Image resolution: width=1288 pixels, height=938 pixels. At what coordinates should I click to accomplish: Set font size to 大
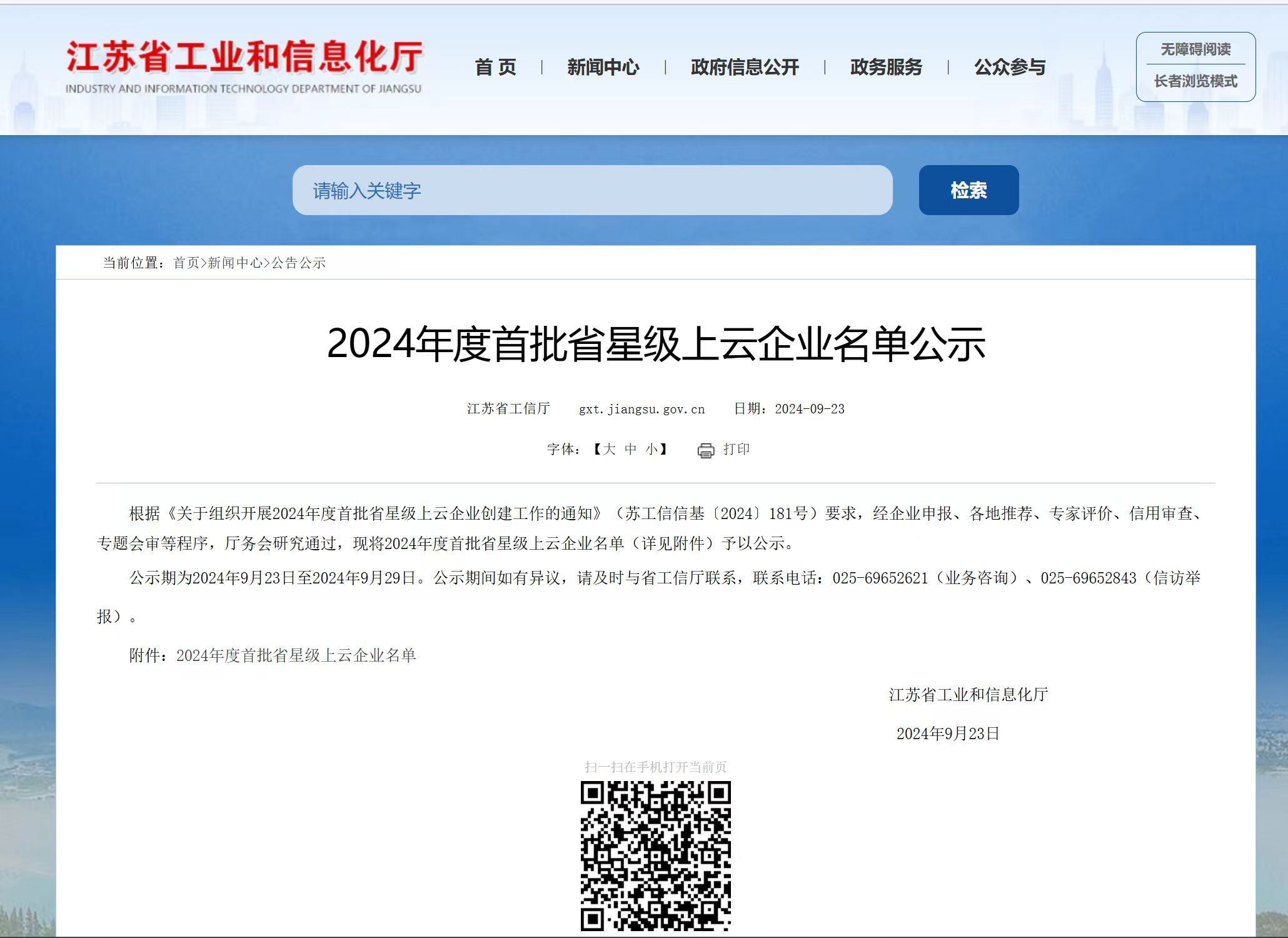point(610,449)
